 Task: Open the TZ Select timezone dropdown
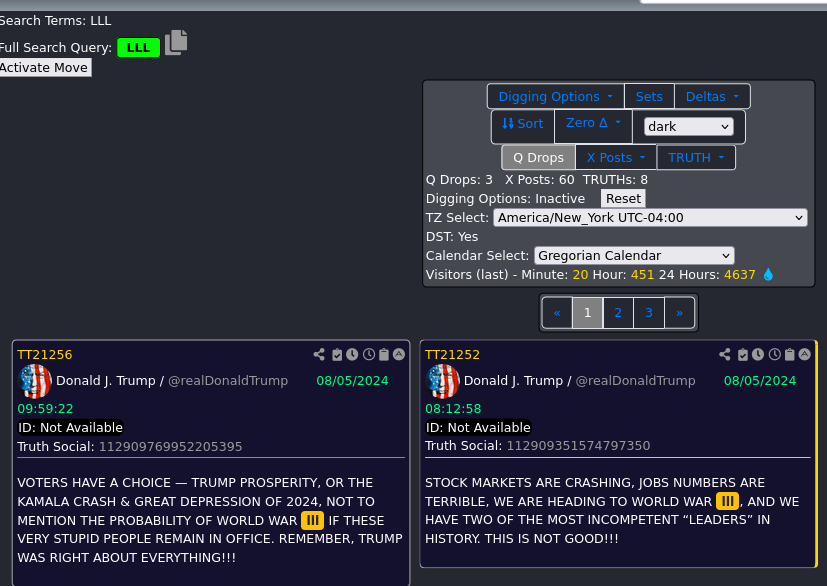click(x=650, y=218)
